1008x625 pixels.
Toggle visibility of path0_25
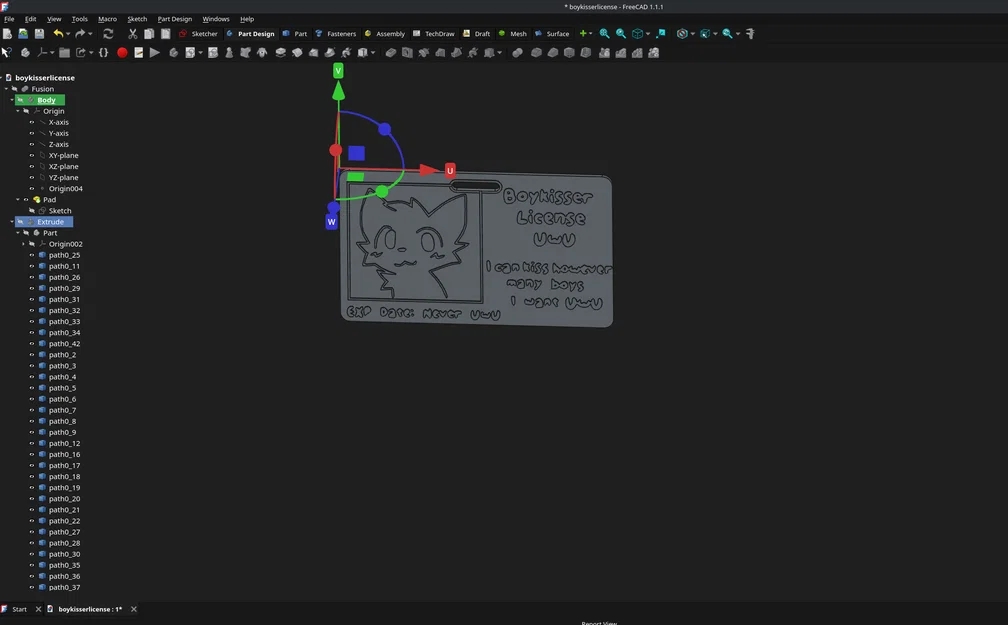32,255
